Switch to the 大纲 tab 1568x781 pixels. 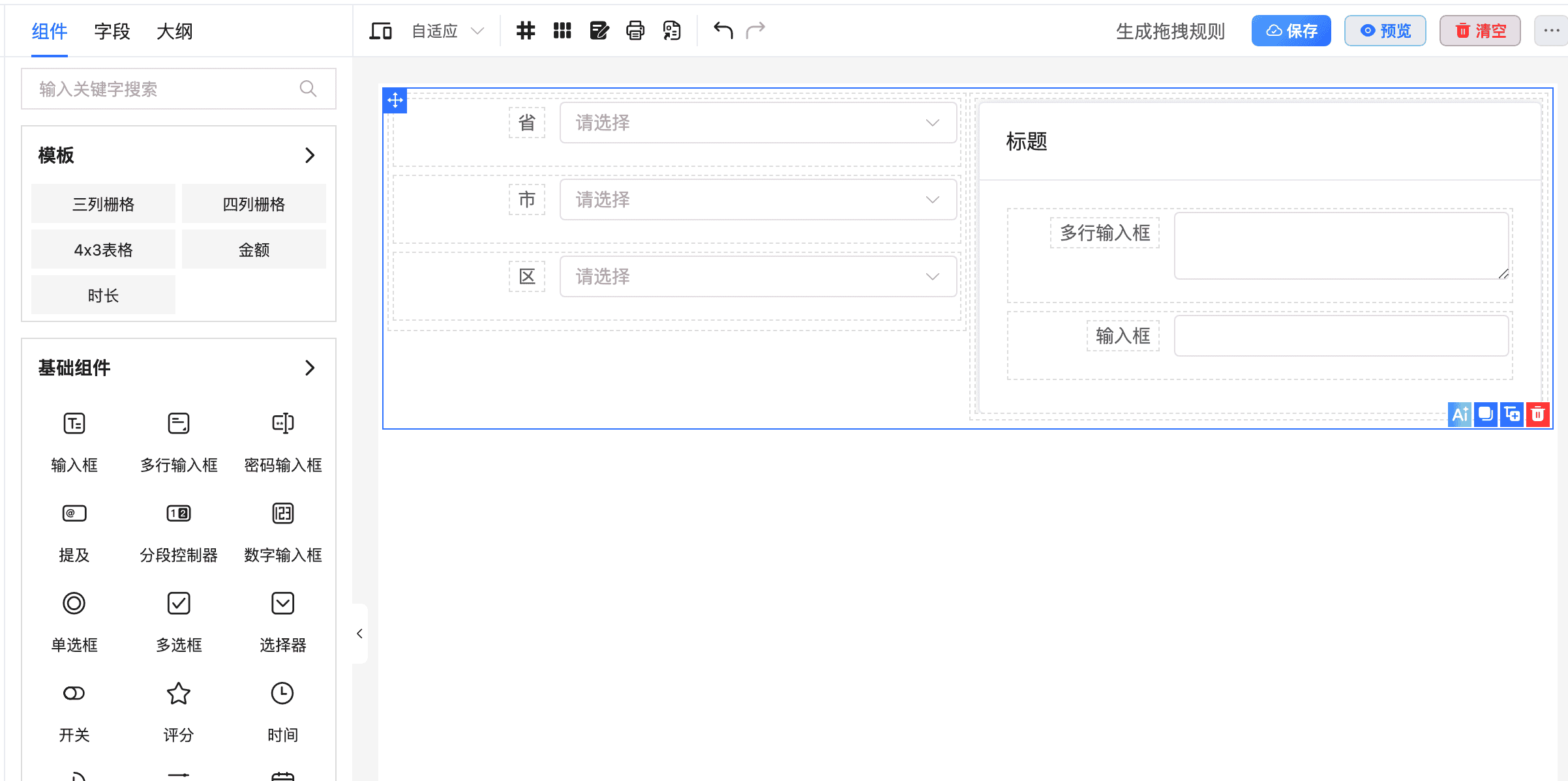coord(175,31)
